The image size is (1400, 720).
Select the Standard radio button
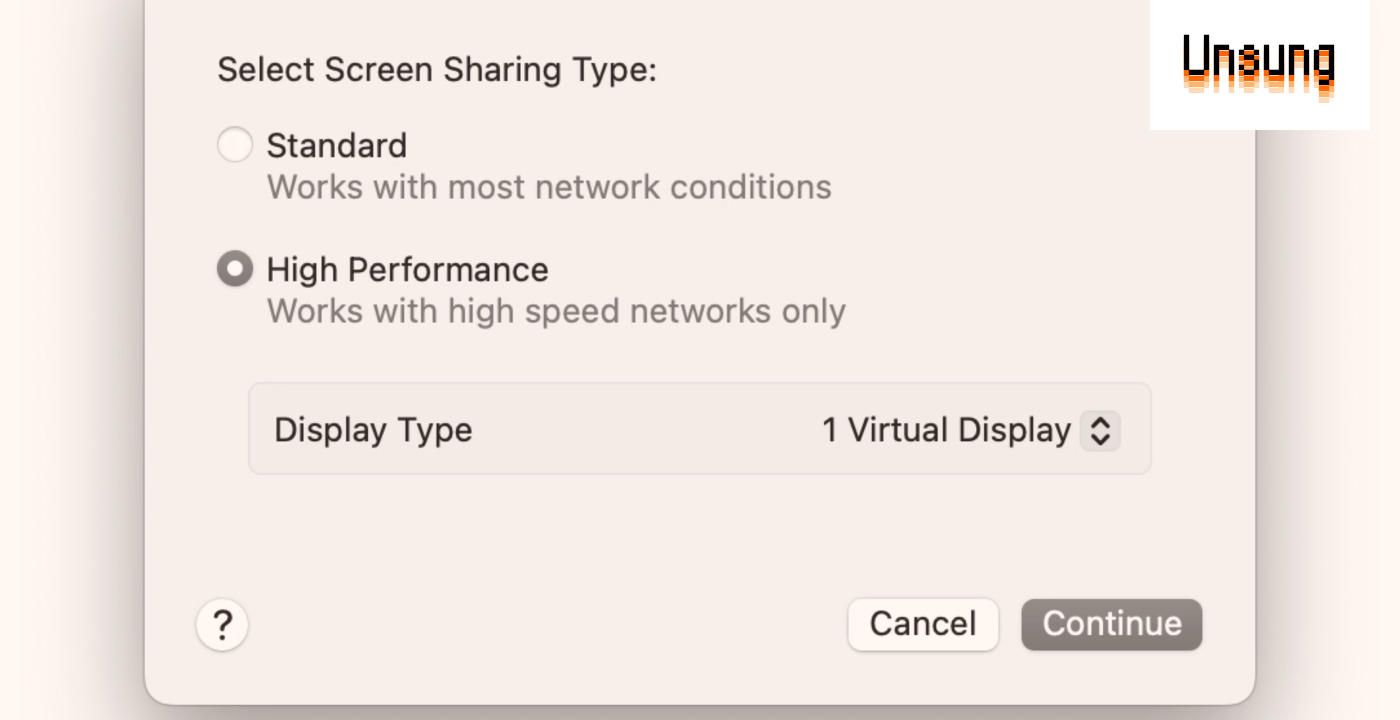pyautogui.click(x=235, y=145)
